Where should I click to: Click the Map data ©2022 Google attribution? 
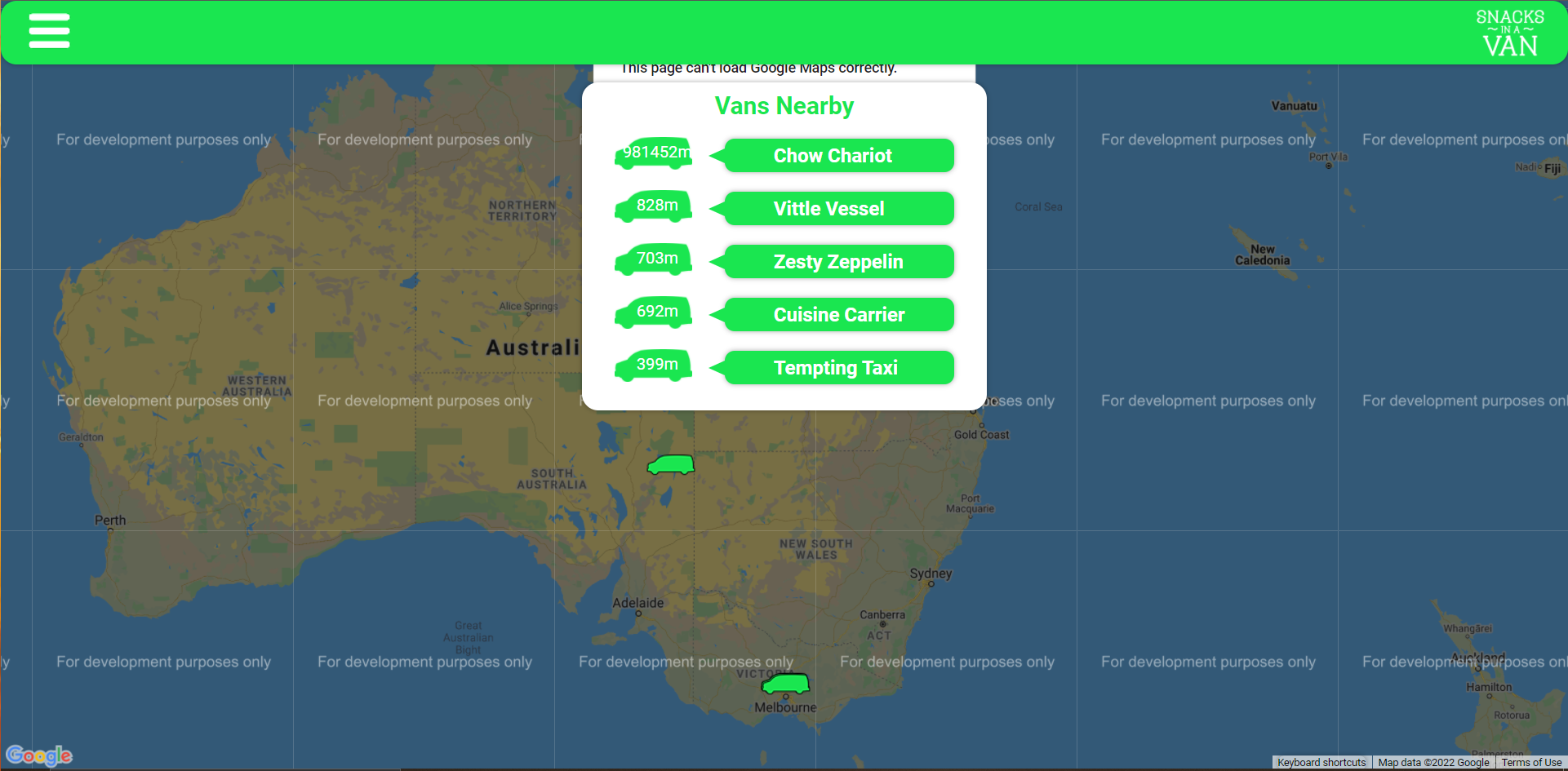[1433, 761]
